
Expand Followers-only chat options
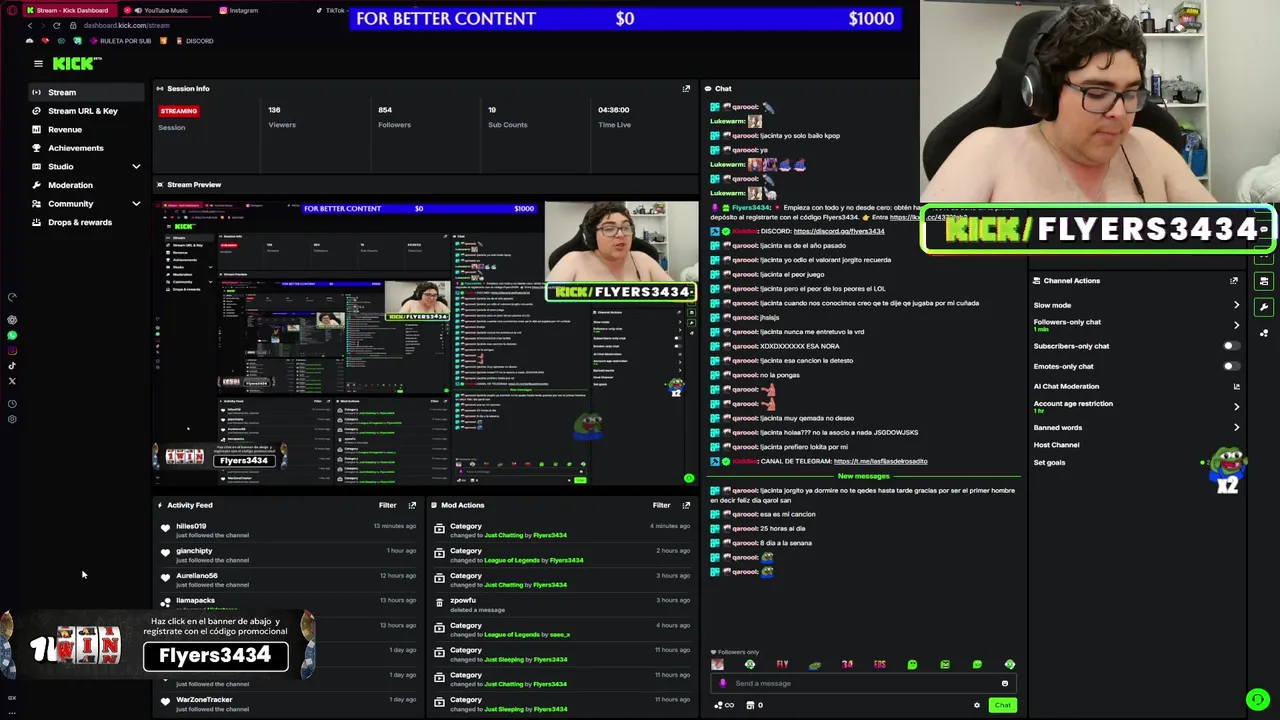coord(1236,325)
